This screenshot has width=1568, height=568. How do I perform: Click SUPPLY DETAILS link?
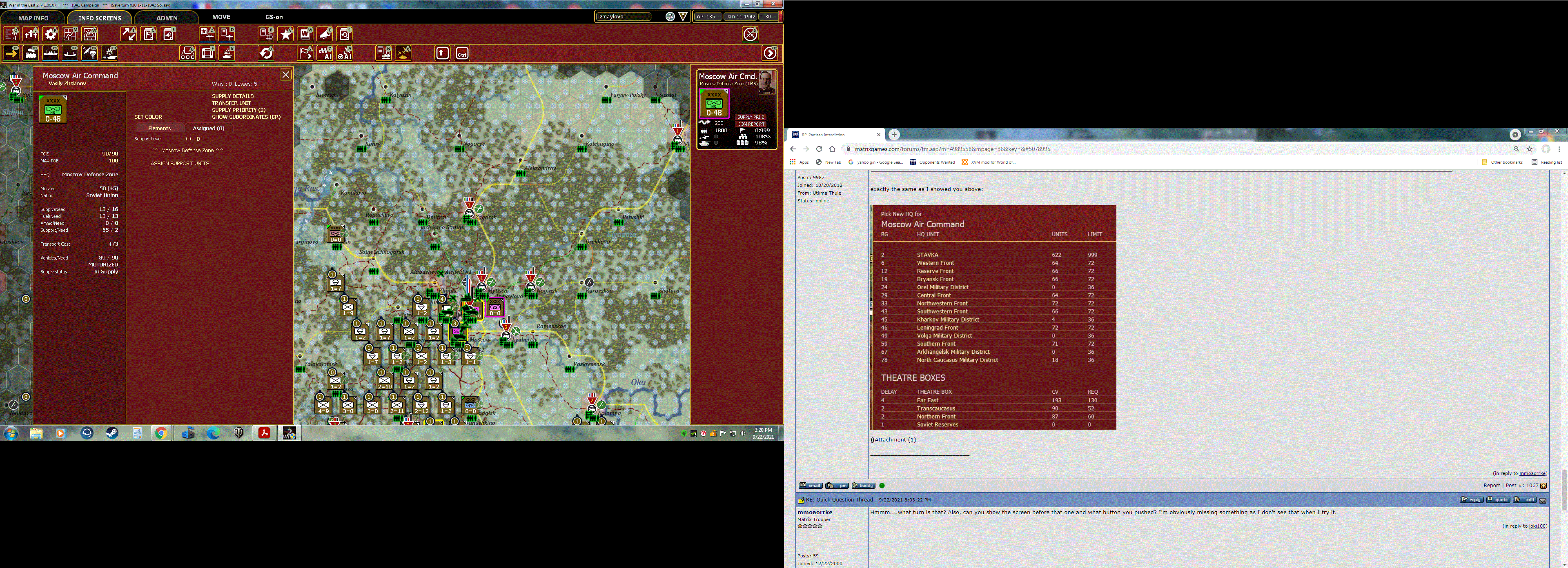[232, 96]
